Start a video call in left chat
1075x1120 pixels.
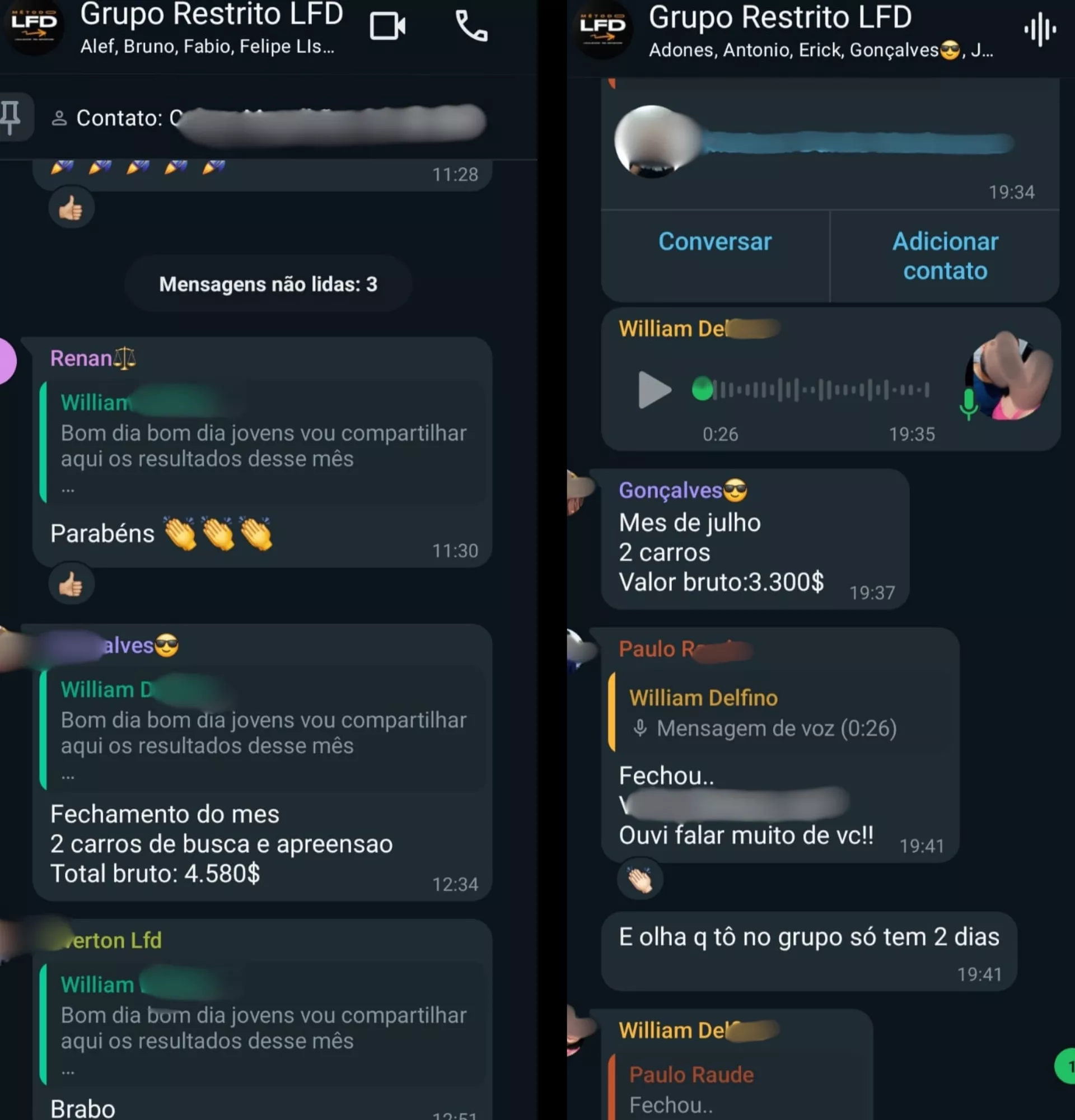point(387,26)
